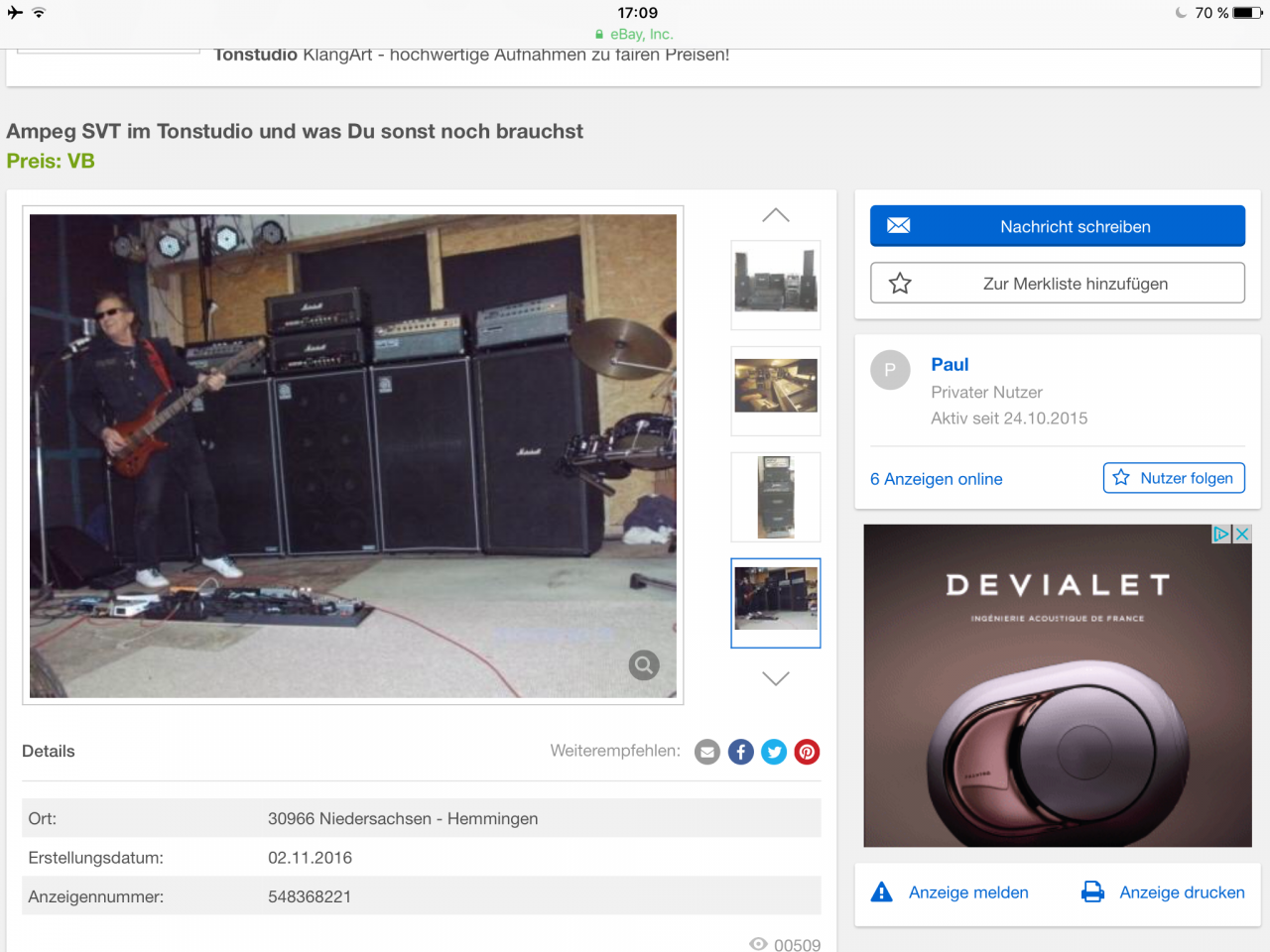Show previous thumbnails with up chevron
1270x952 pixels.
776,215
